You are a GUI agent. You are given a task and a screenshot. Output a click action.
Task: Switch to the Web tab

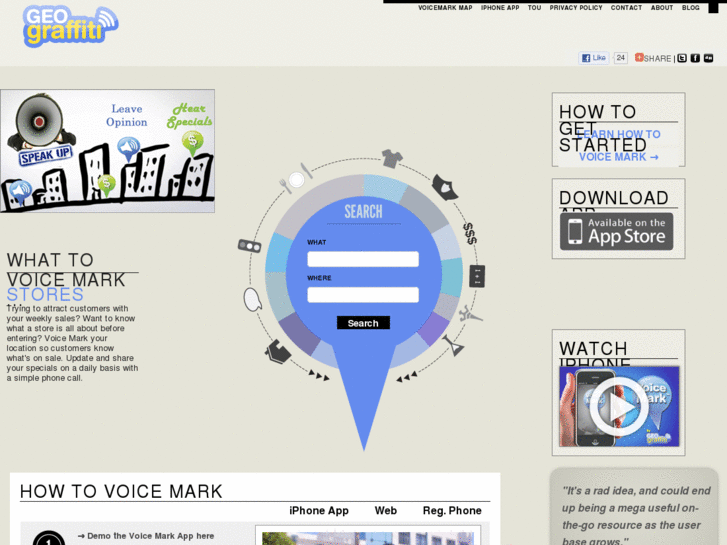pos(386,511)
